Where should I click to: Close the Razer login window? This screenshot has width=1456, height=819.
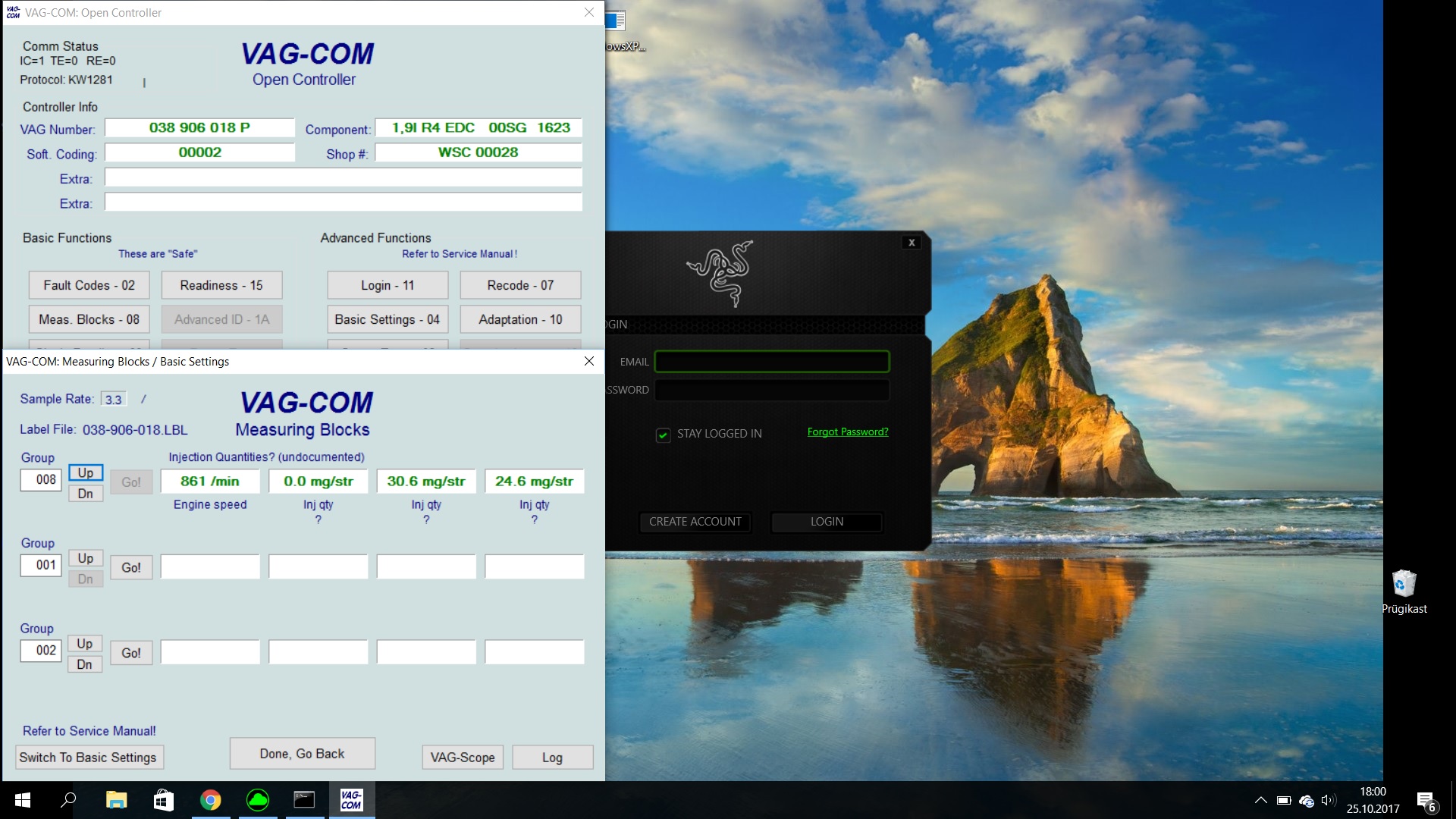click(912, 243)
